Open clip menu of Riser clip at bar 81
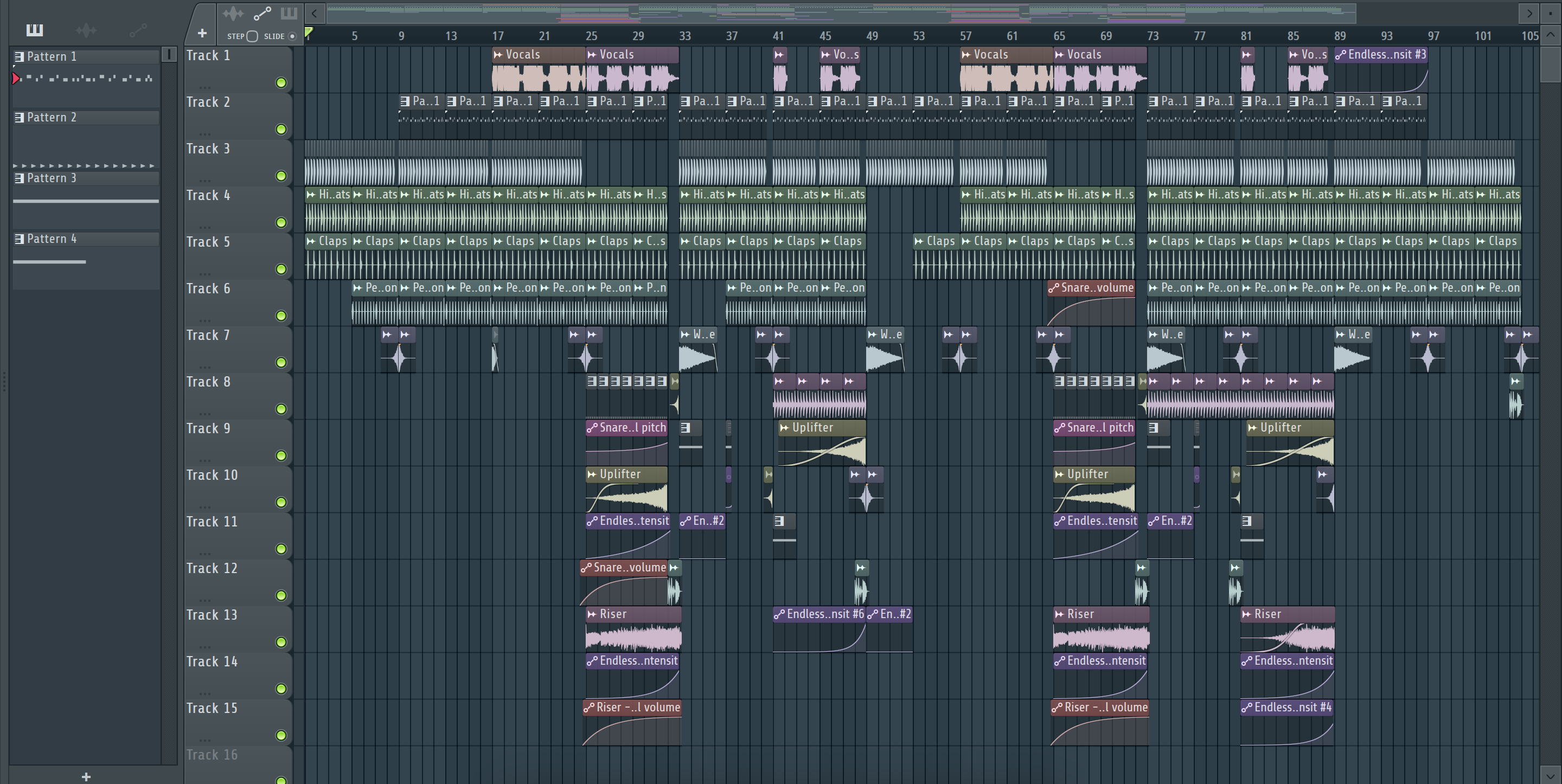Image resolution: width=1562 pixels, height=784 pixels. point(1246,614)
